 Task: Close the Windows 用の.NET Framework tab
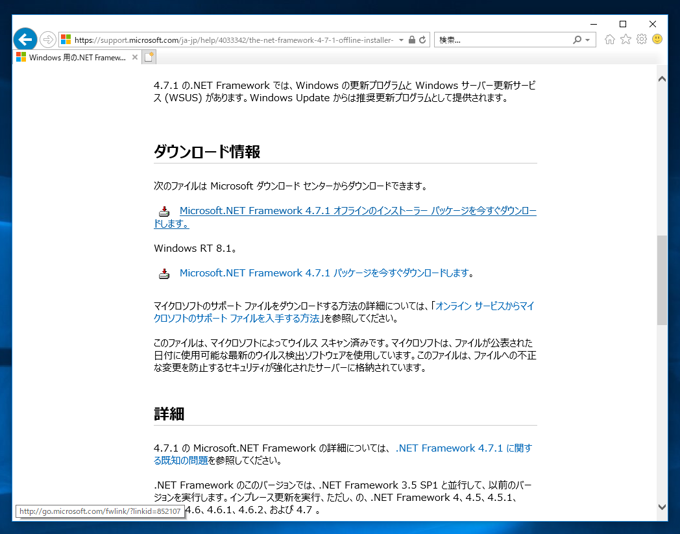135,57
